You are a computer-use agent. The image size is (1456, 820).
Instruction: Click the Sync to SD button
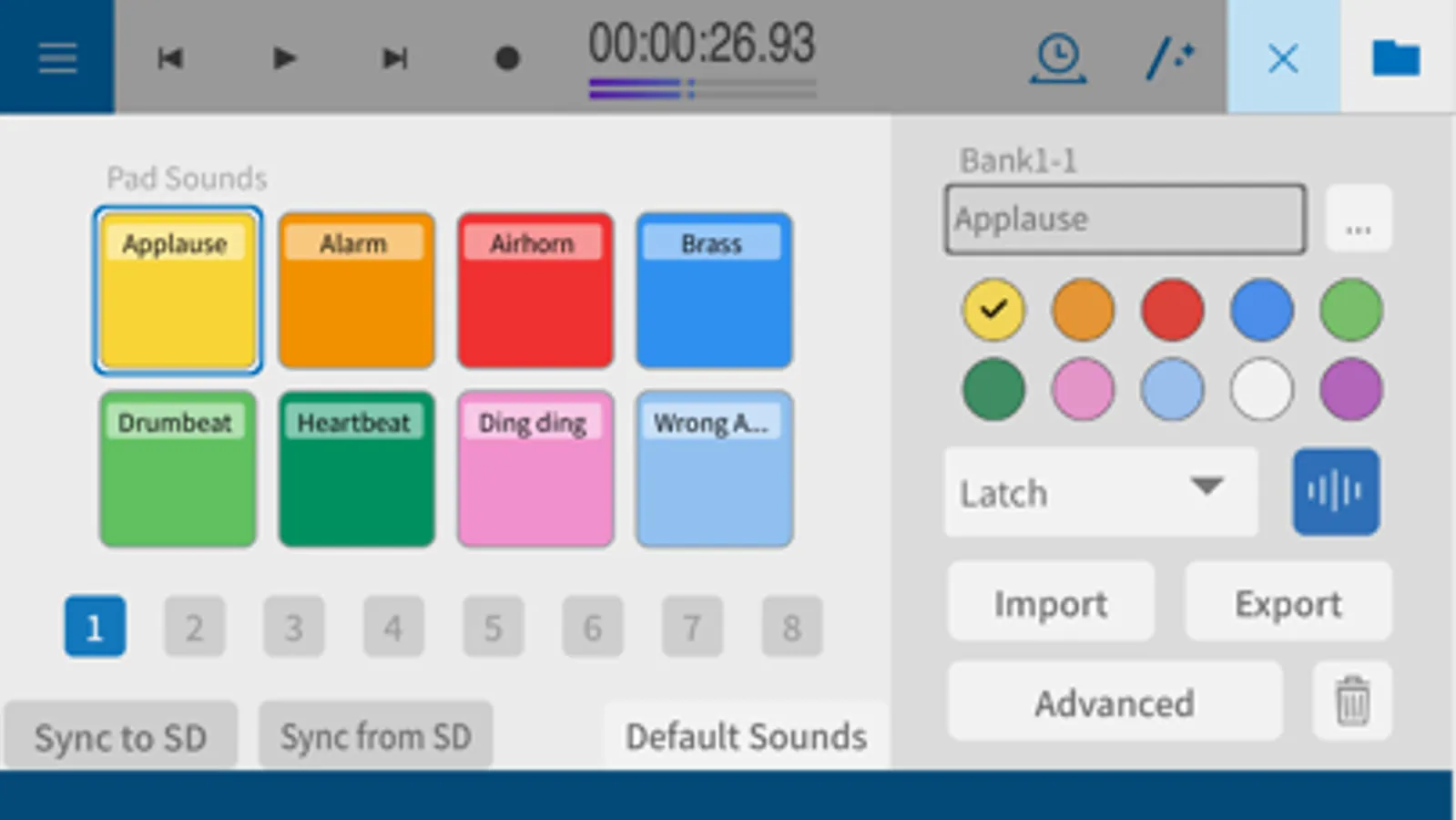(x=121, y=736)
